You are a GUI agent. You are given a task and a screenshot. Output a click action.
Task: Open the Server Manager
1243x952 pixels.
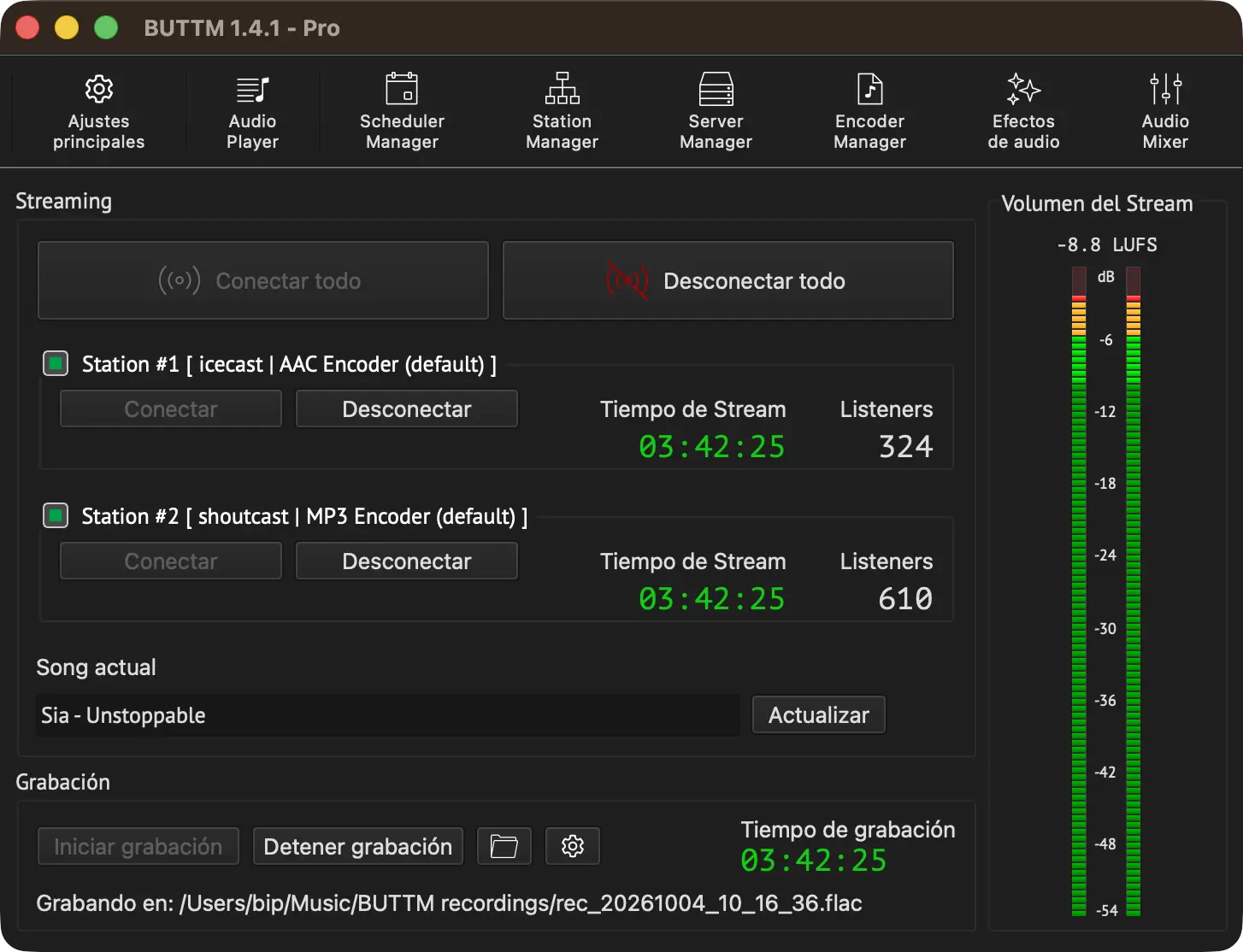pos(716,112)
